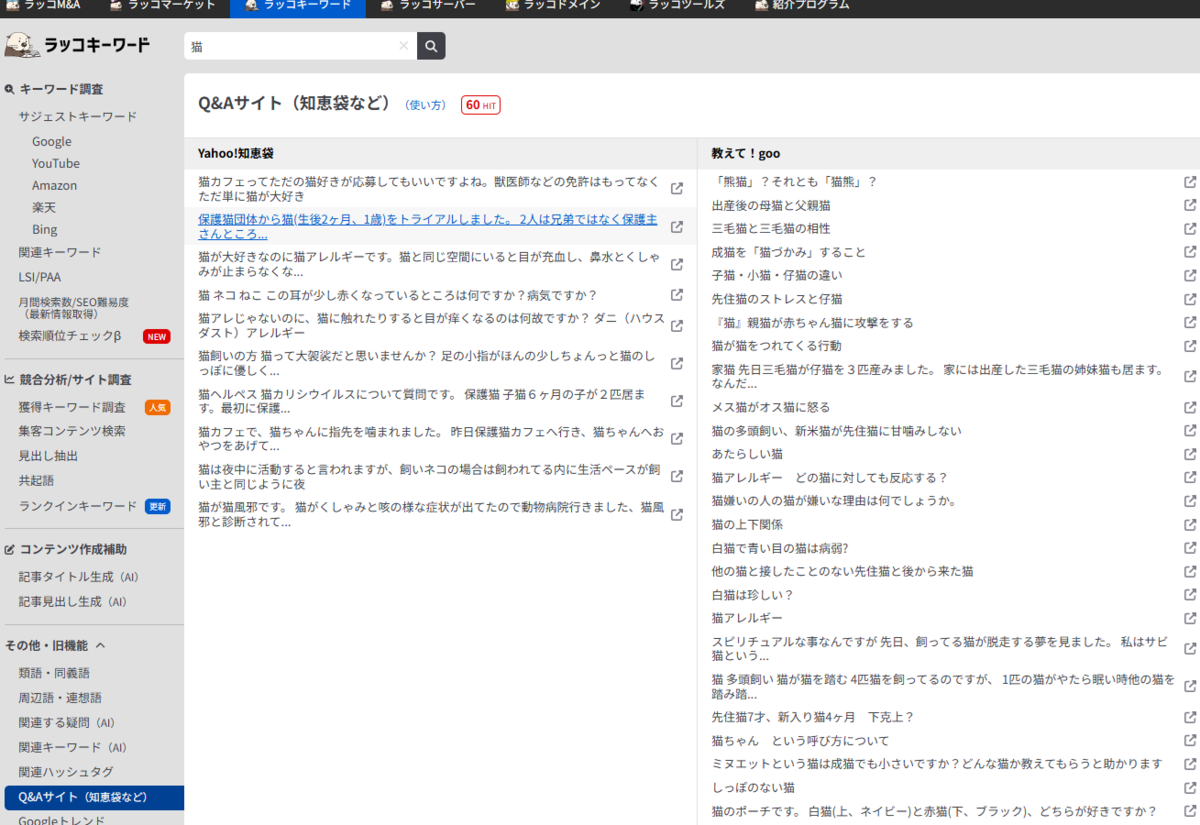Open external link for 保護猫団体から猫 question
Screen dimensions: 1200x825
click(677, 226)
